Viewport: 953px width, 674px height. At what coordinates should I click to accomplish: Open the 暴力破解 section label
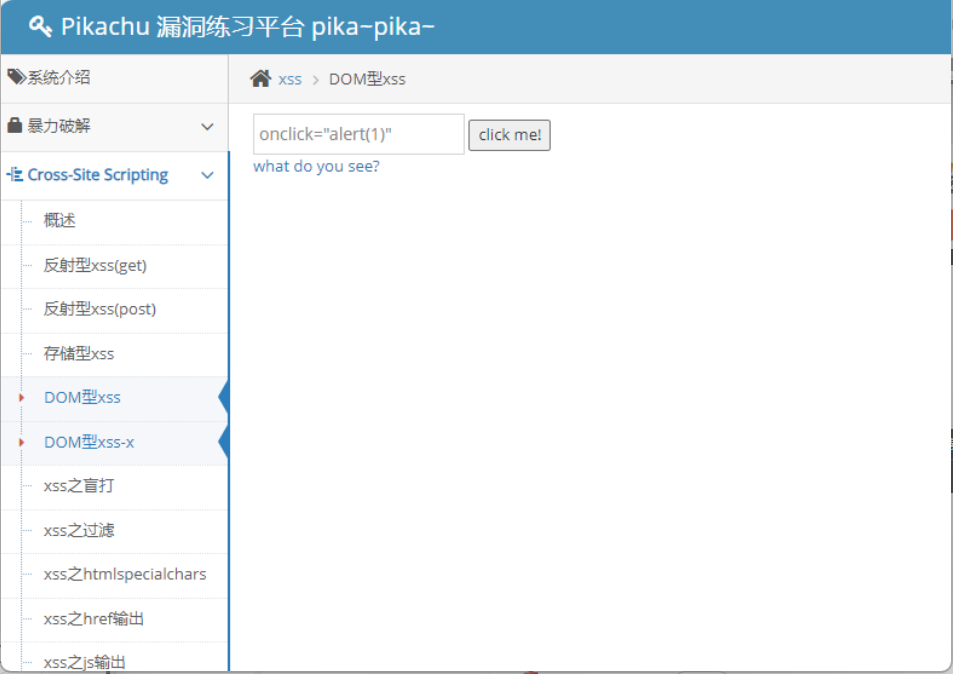tap(58, 126)
